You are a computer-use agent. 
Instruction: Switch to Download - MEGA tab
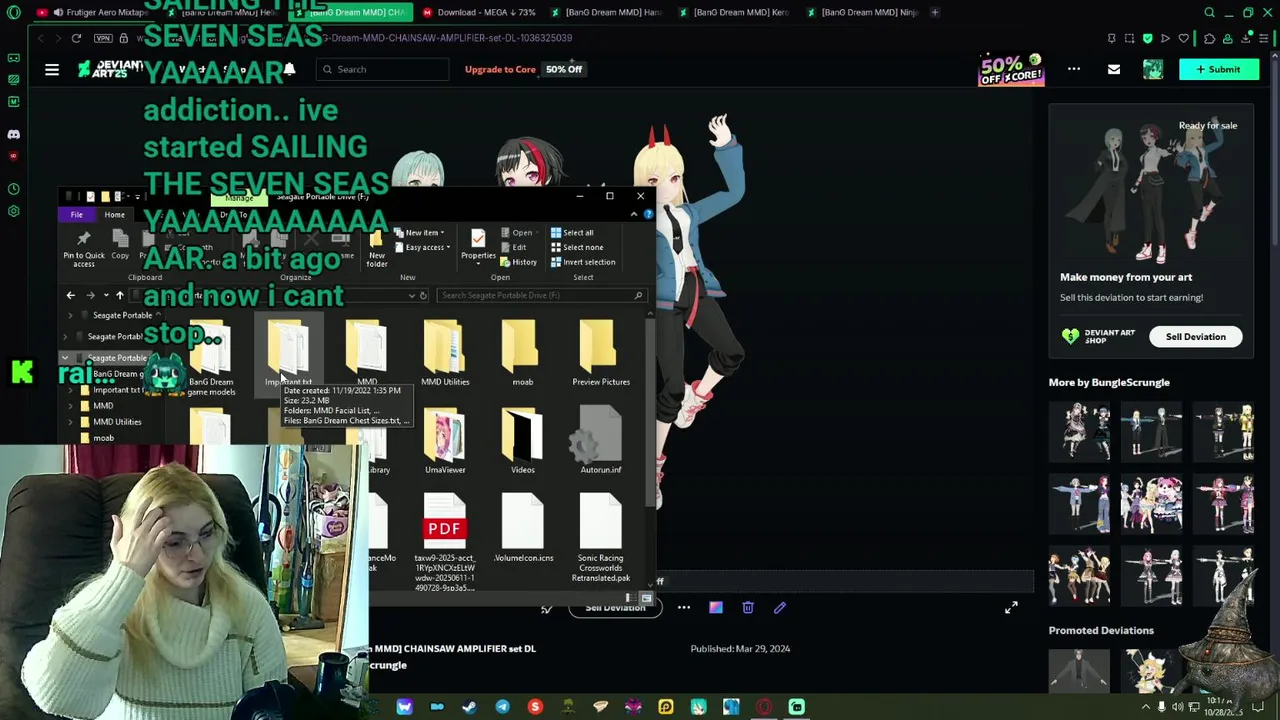(478, 12)
